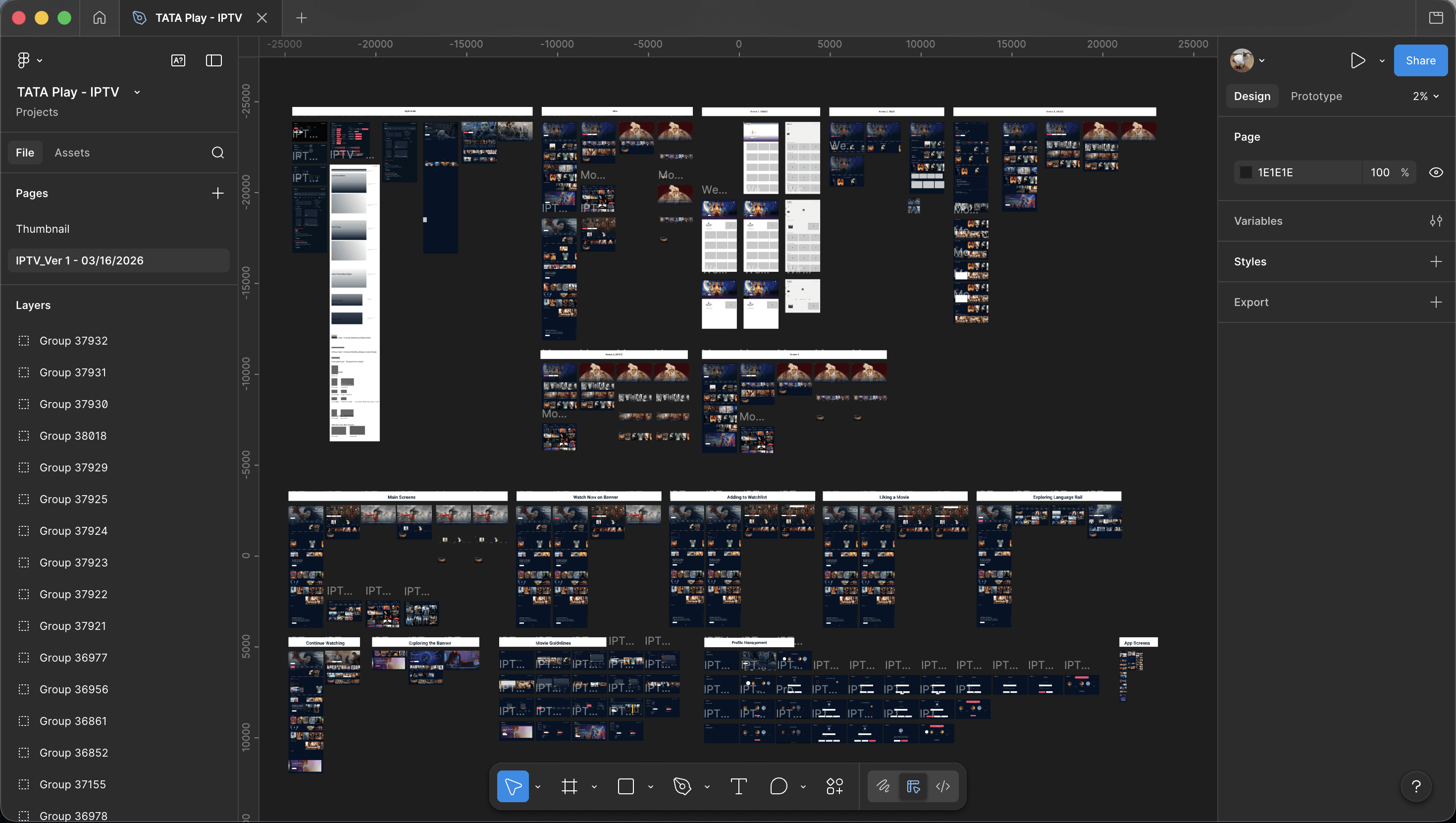Select the Thumbnail page

(43, 229)
